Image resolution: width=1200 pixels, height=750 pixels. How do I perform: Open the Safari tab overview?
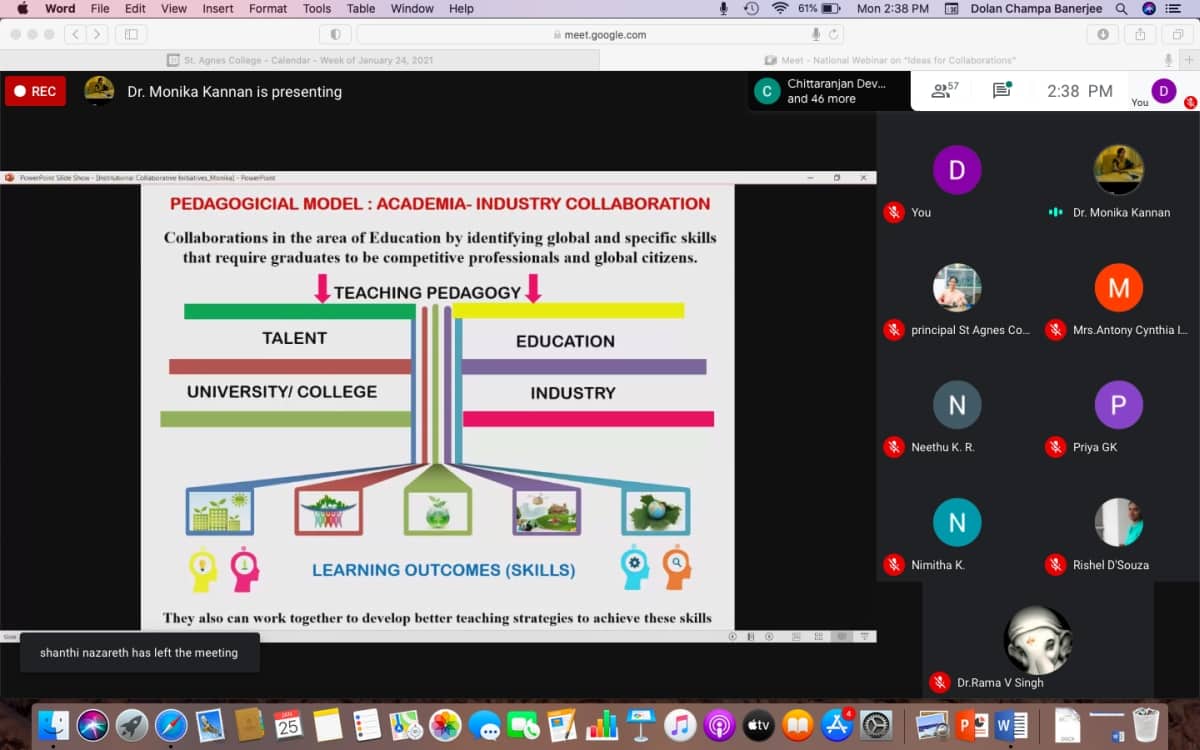(1178, 34)
